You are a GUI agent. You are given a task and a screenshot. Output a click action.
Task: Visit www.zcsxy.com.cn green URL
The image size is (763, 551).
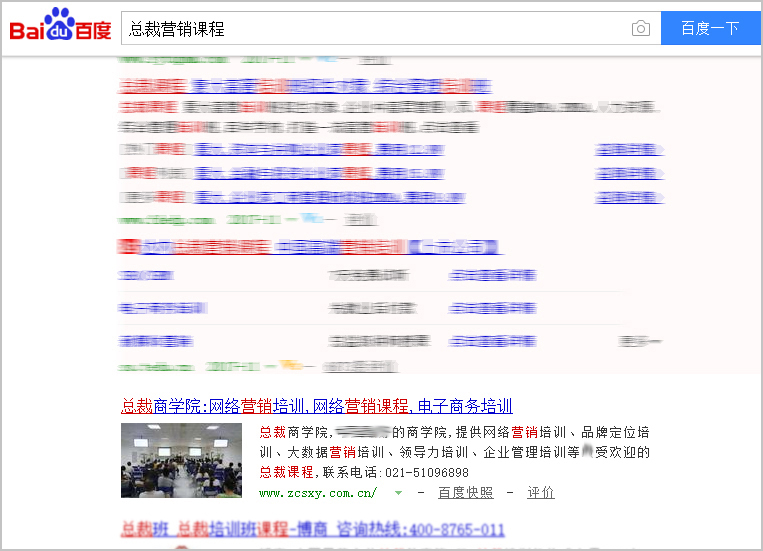tap(318, 493)
